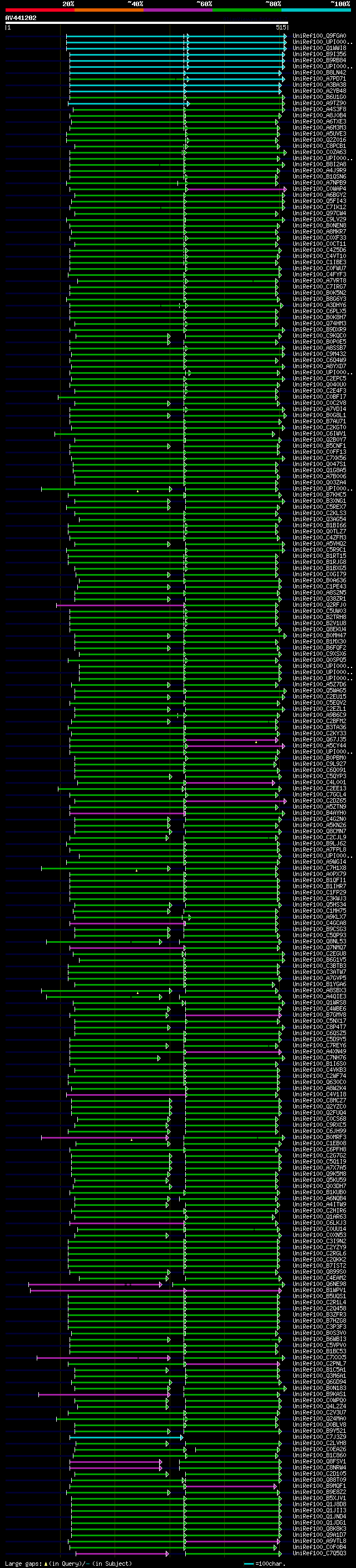
Task: Select hit label UniRef100_B0N183
Action: point(319,1388)
